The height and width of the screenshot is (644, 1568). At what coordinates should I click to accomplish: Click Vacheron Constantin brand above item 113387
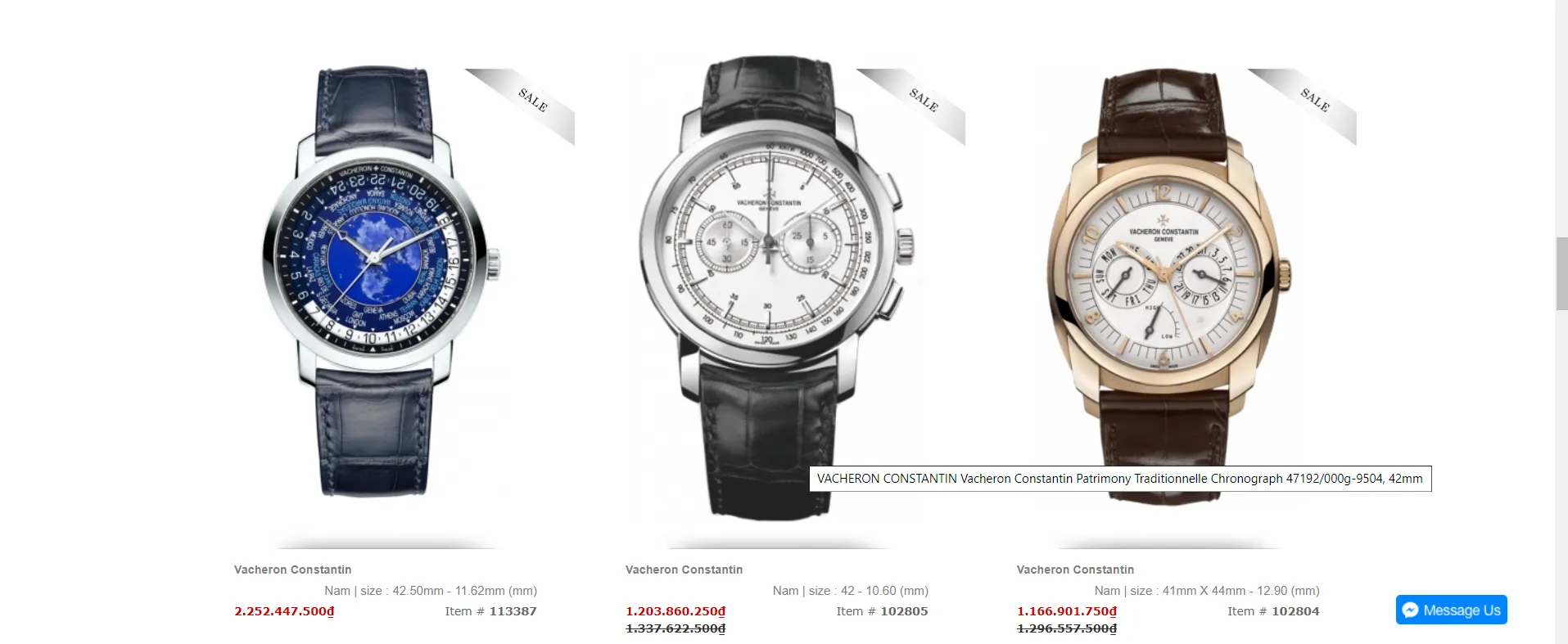292,570
